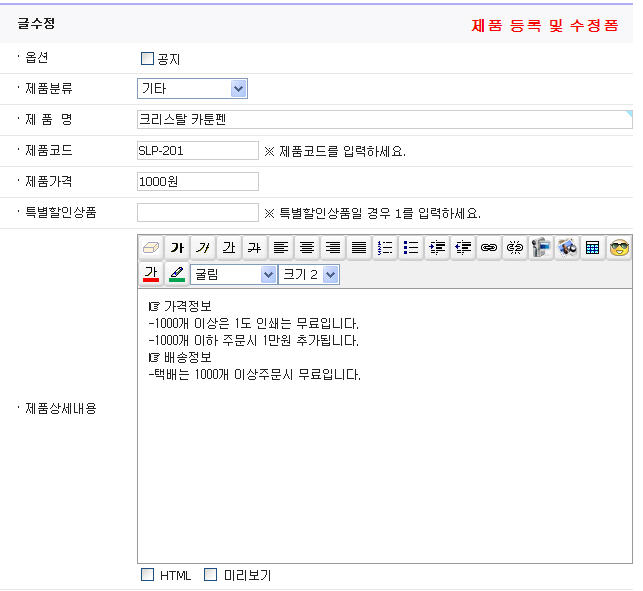Check the 공지 option checkbox

148,59
